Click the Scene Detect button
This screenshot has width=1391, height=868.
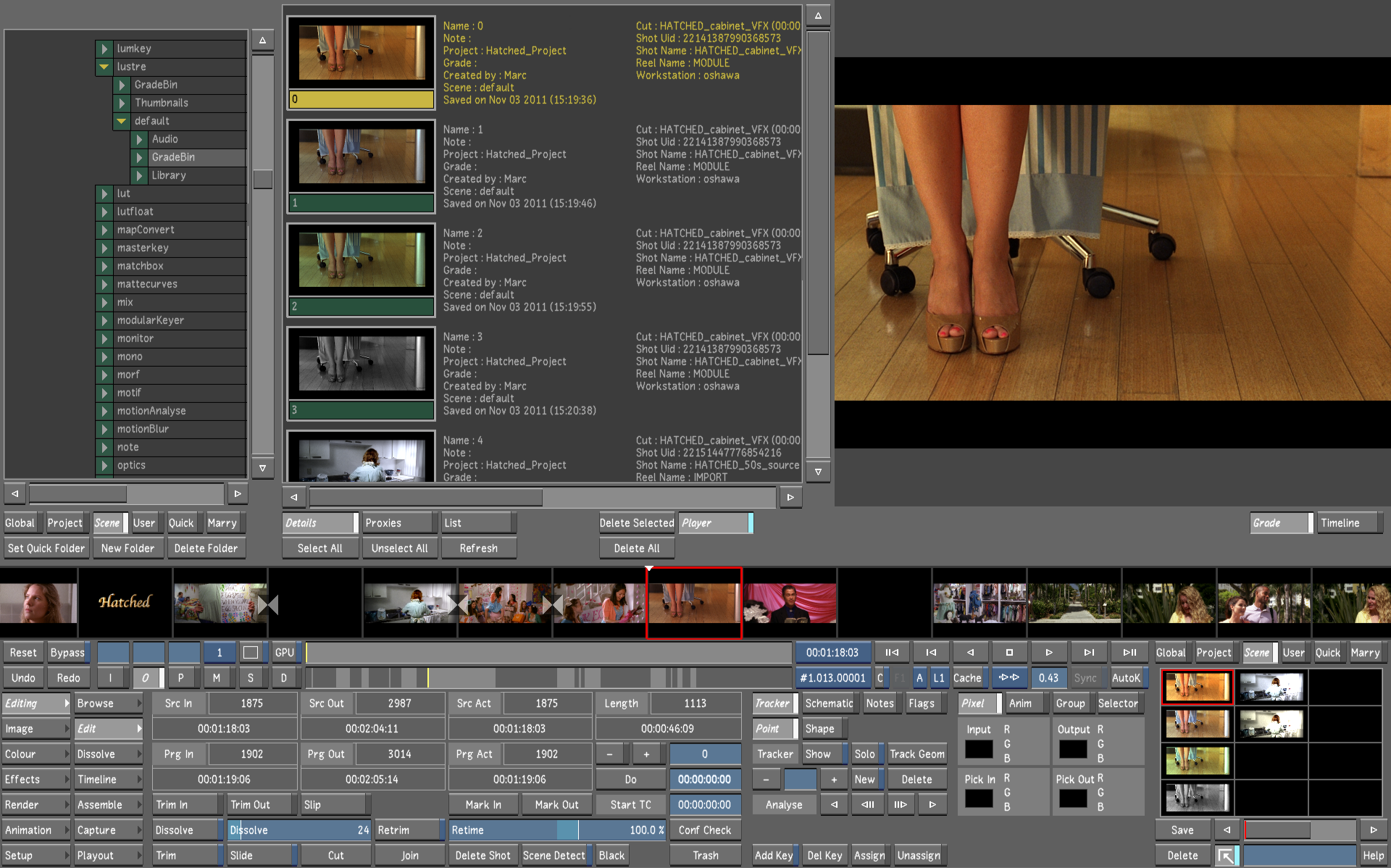point(554,855)
